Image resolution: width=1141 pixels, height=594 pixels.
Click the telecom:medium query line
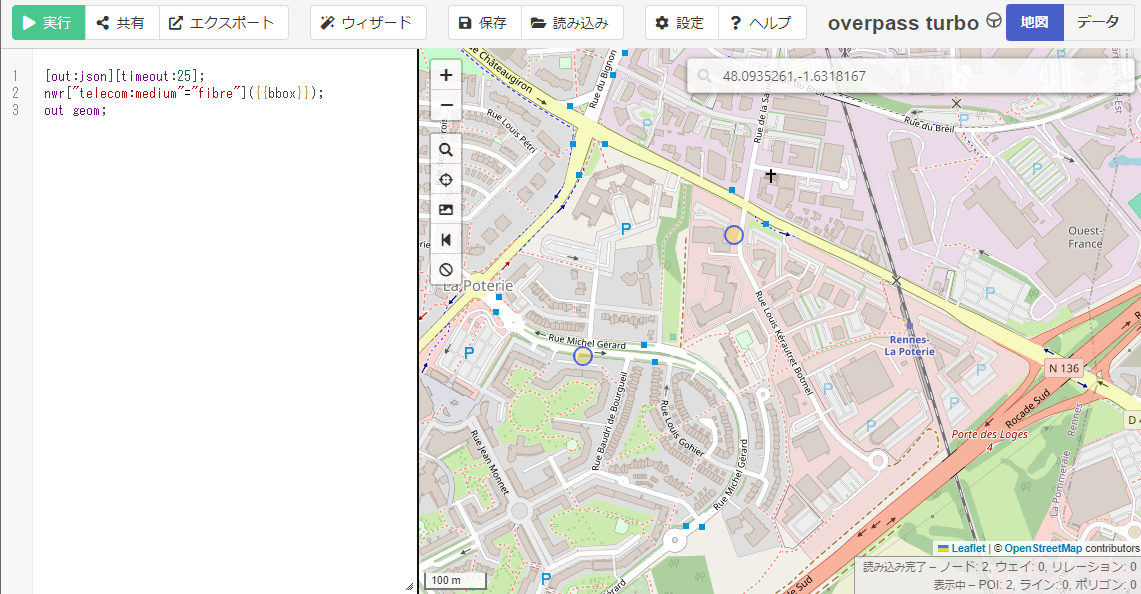(183, 93)
